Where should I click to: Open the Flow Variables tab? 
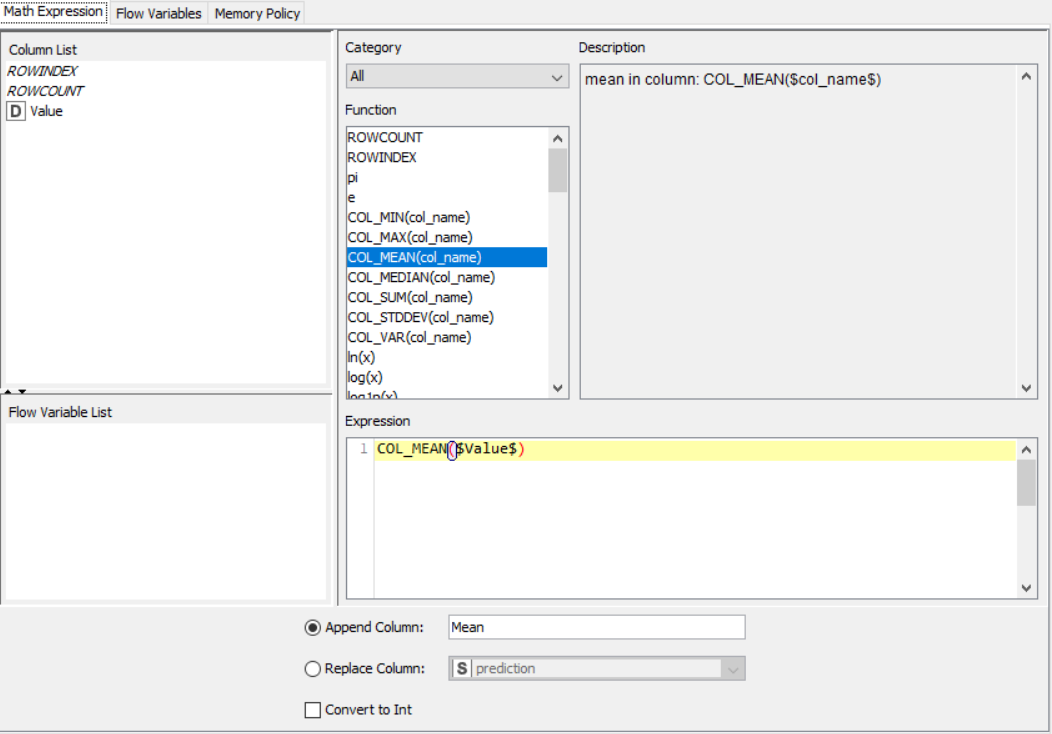point(158,13)
